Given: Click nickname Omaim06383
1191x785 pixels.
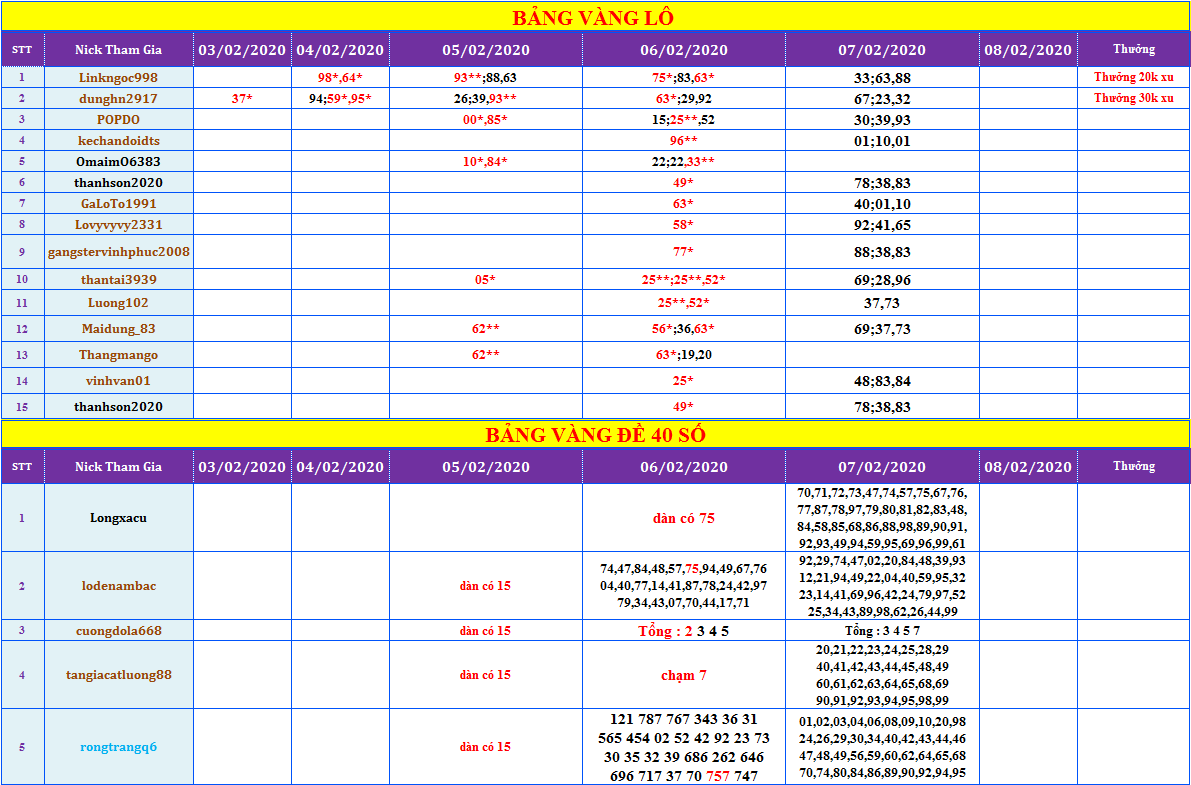Looking at the screenshot, I should [x=118, y=161].
